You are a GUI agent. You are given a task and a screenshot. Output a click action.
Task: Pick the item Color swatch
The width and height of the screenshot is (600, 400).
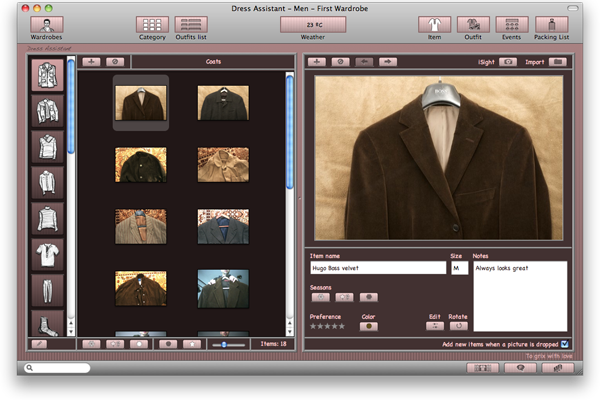click(368, 326)
